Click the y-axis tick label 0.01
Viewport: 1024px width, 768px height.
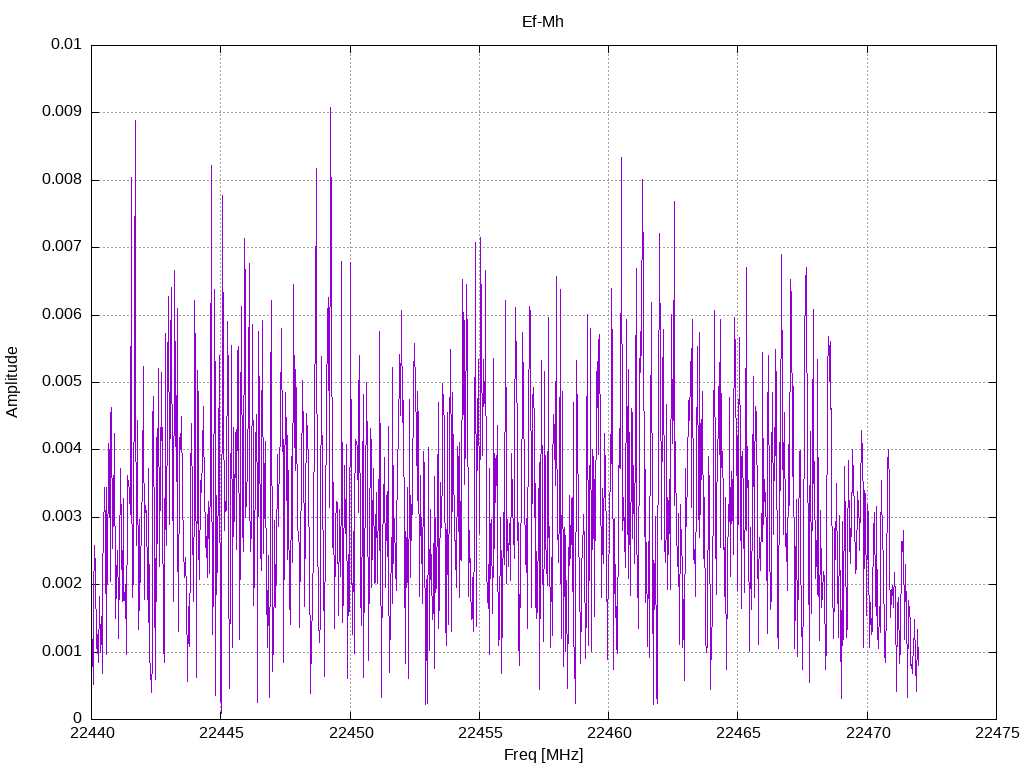pyautogui.click(x=66, y=44)
